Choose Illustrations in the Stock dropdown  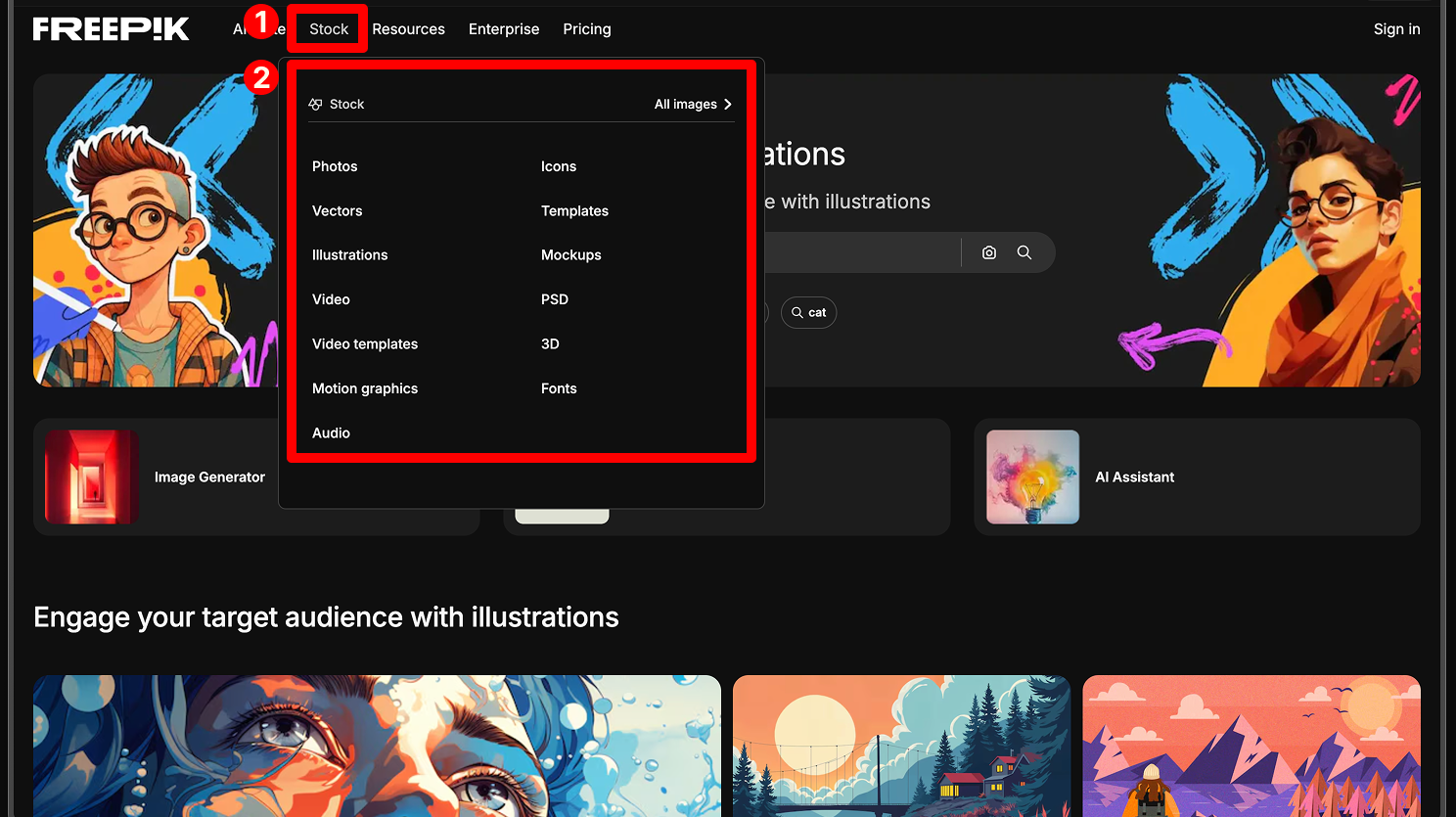tap(349, 254)
